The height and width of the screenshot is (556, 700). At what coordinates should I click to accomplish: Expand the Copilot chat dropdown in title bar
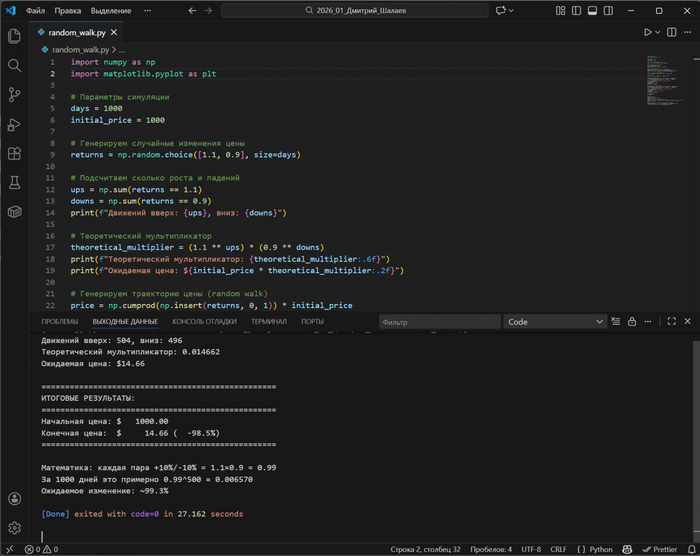(512, 10)
